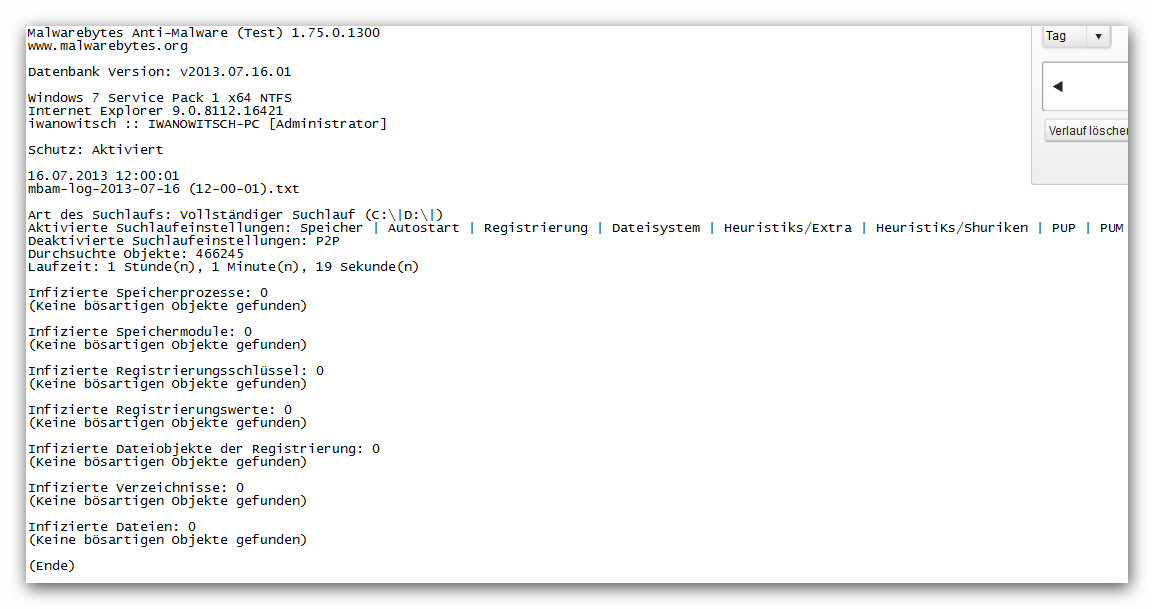
Task: Click the Infizierte Dateien line
Action: click(x=112, y=527)
